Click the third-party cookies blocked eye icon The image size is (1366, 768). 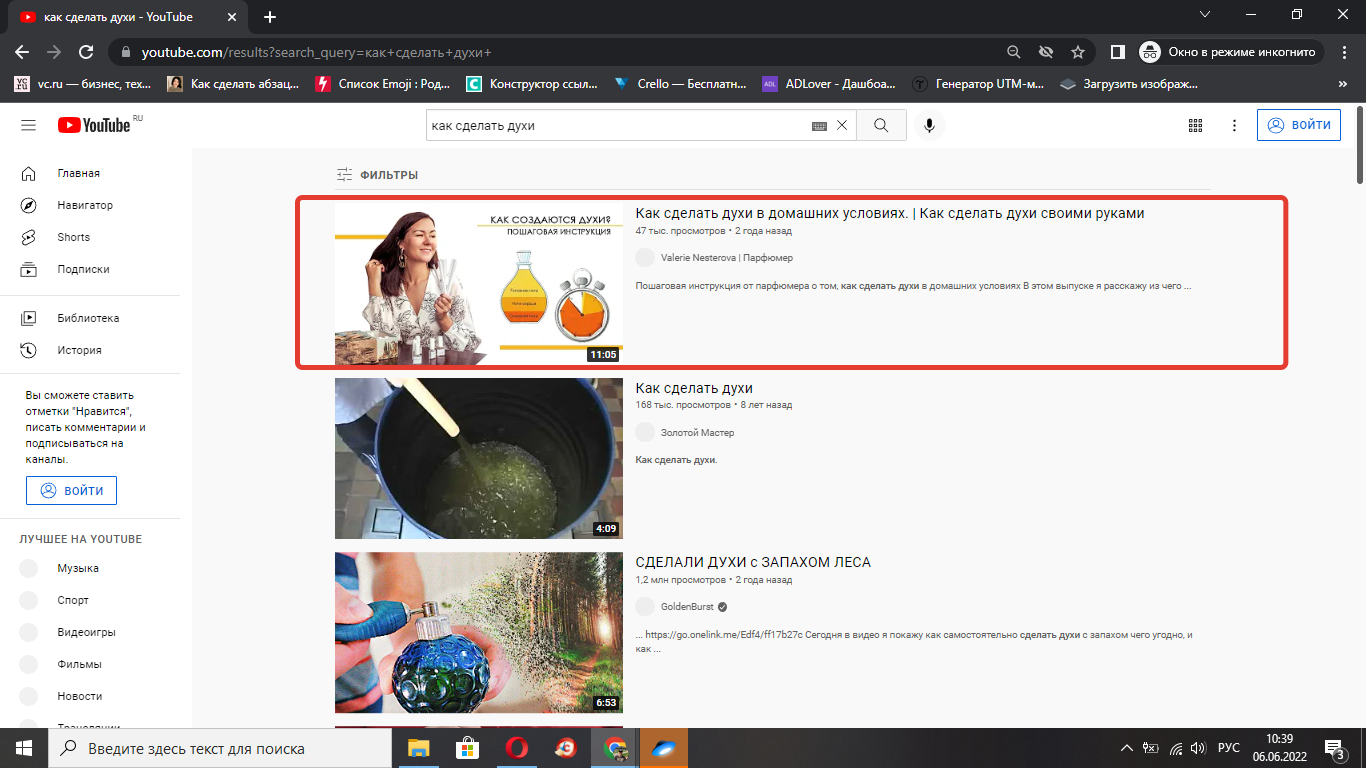1045,52
